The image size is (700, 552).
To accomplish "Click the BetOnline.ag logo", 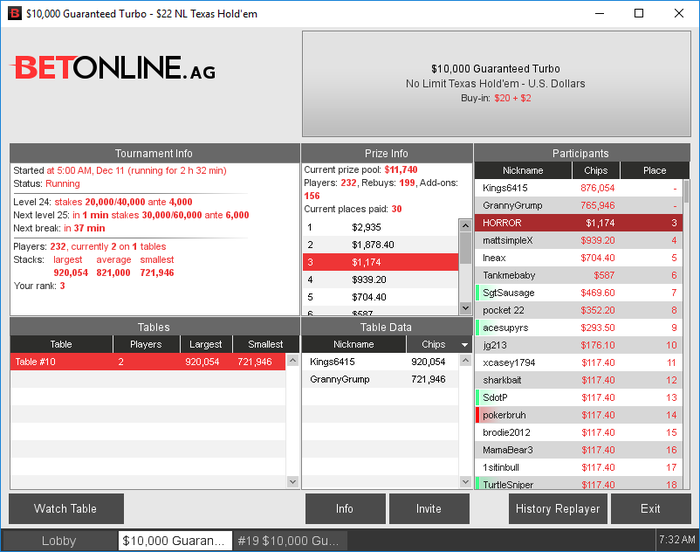I will coord(113,68).
